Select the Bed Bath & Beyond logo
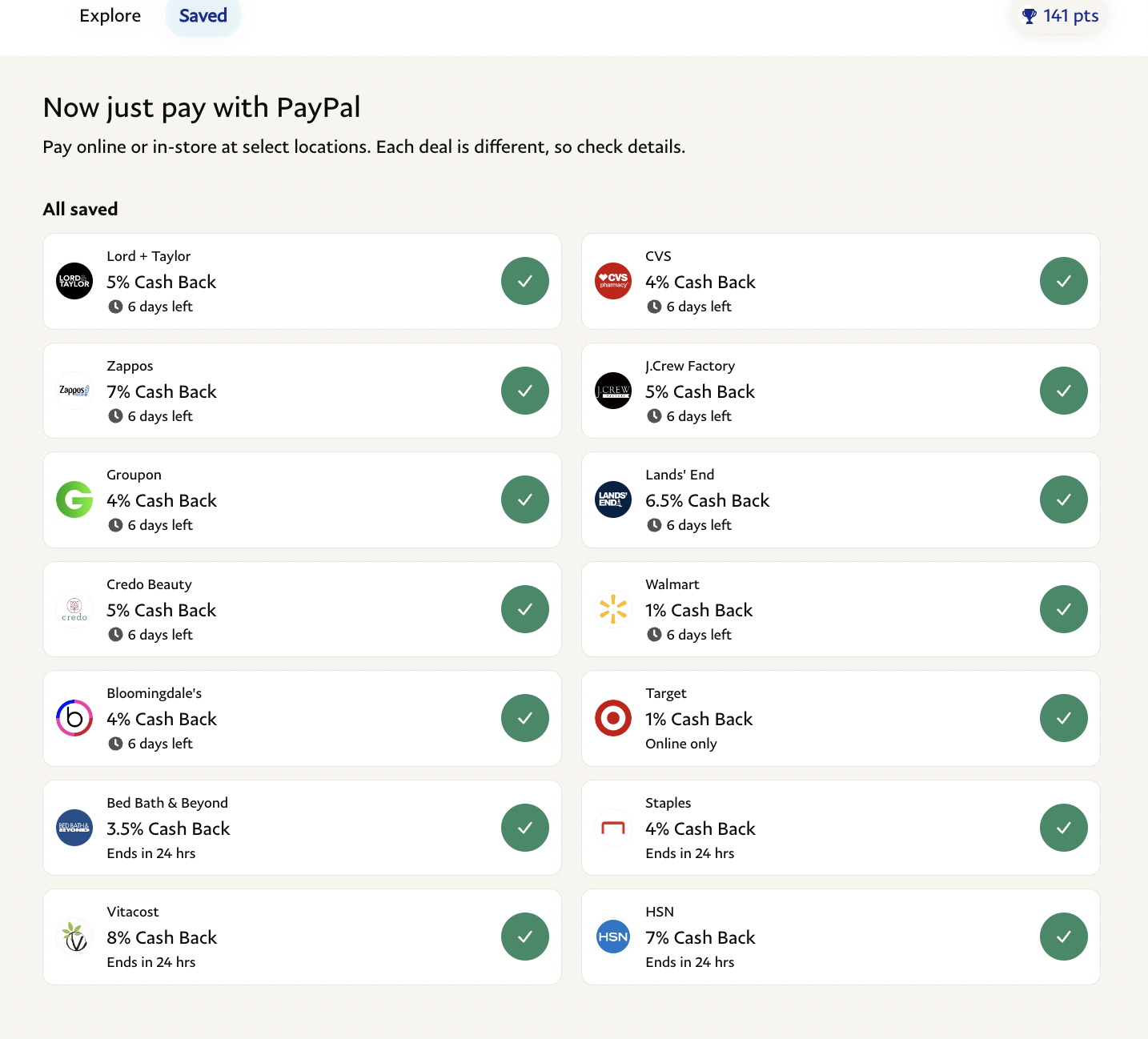The image size is (1148, 1039). tap(74, 828)
